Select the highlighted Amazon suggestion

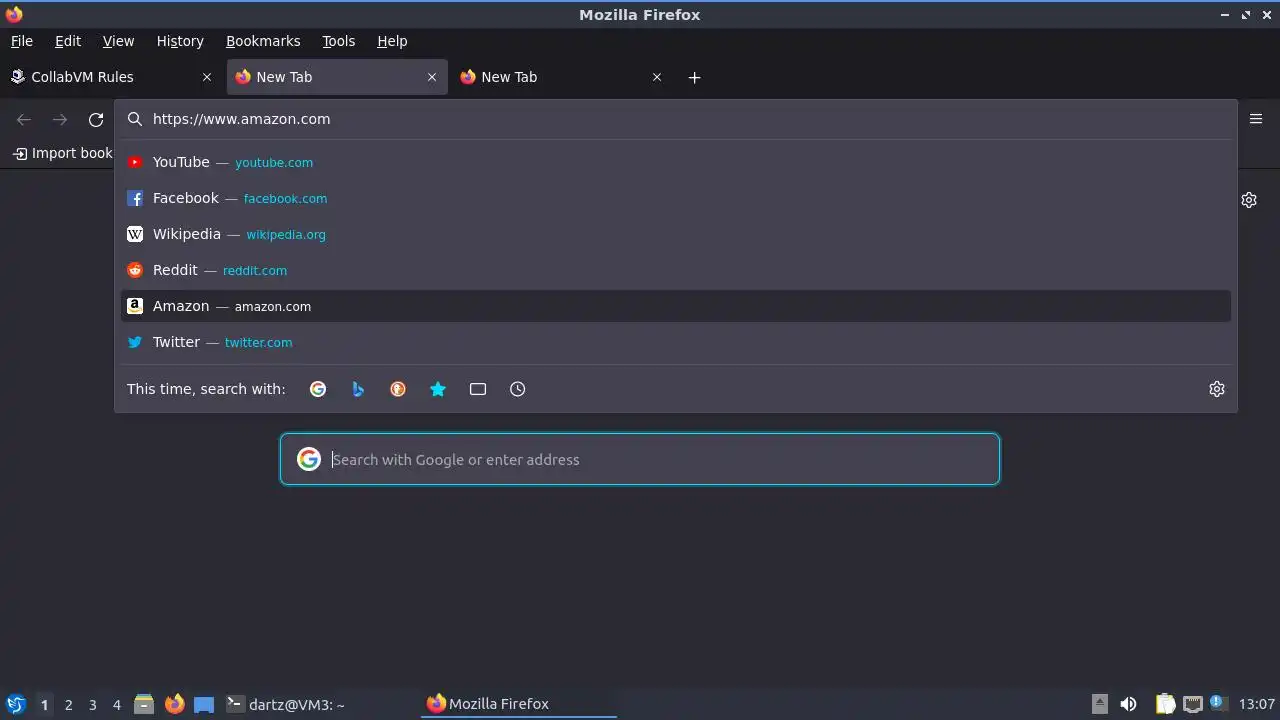(676, 306)
